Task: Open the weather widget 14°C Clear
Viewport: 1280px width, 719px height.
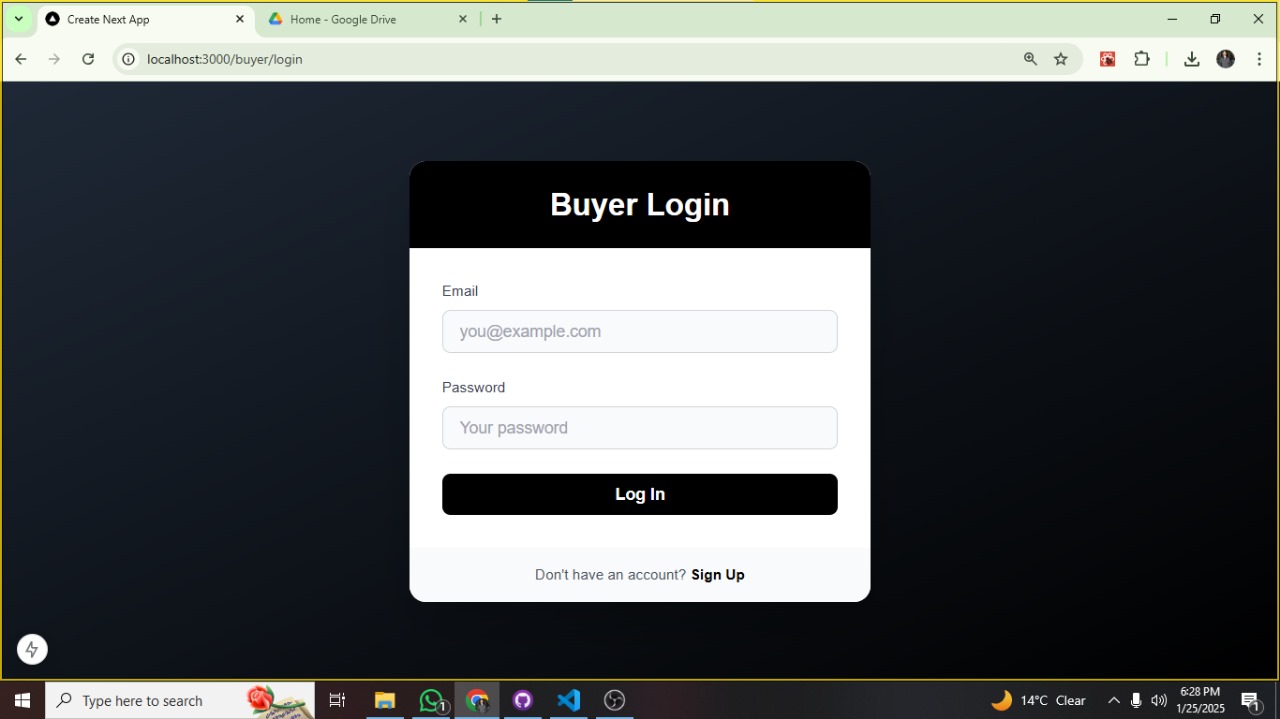Action: (x=1038, y=700)
